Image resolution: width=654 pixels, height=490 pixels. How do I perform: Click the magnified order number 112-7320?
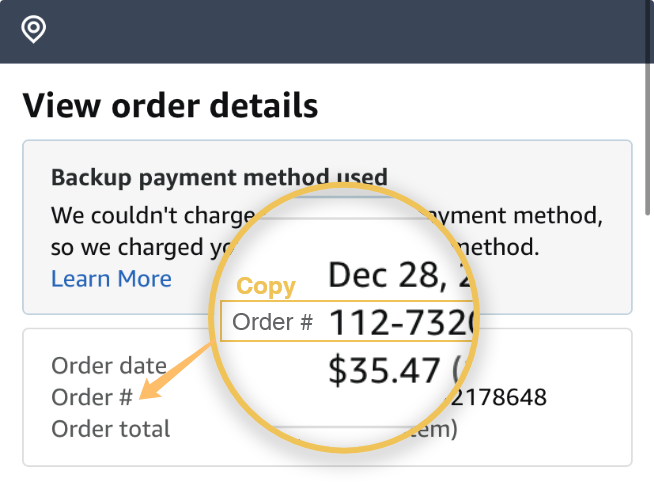pyautogui.click(x=400, y=322)
